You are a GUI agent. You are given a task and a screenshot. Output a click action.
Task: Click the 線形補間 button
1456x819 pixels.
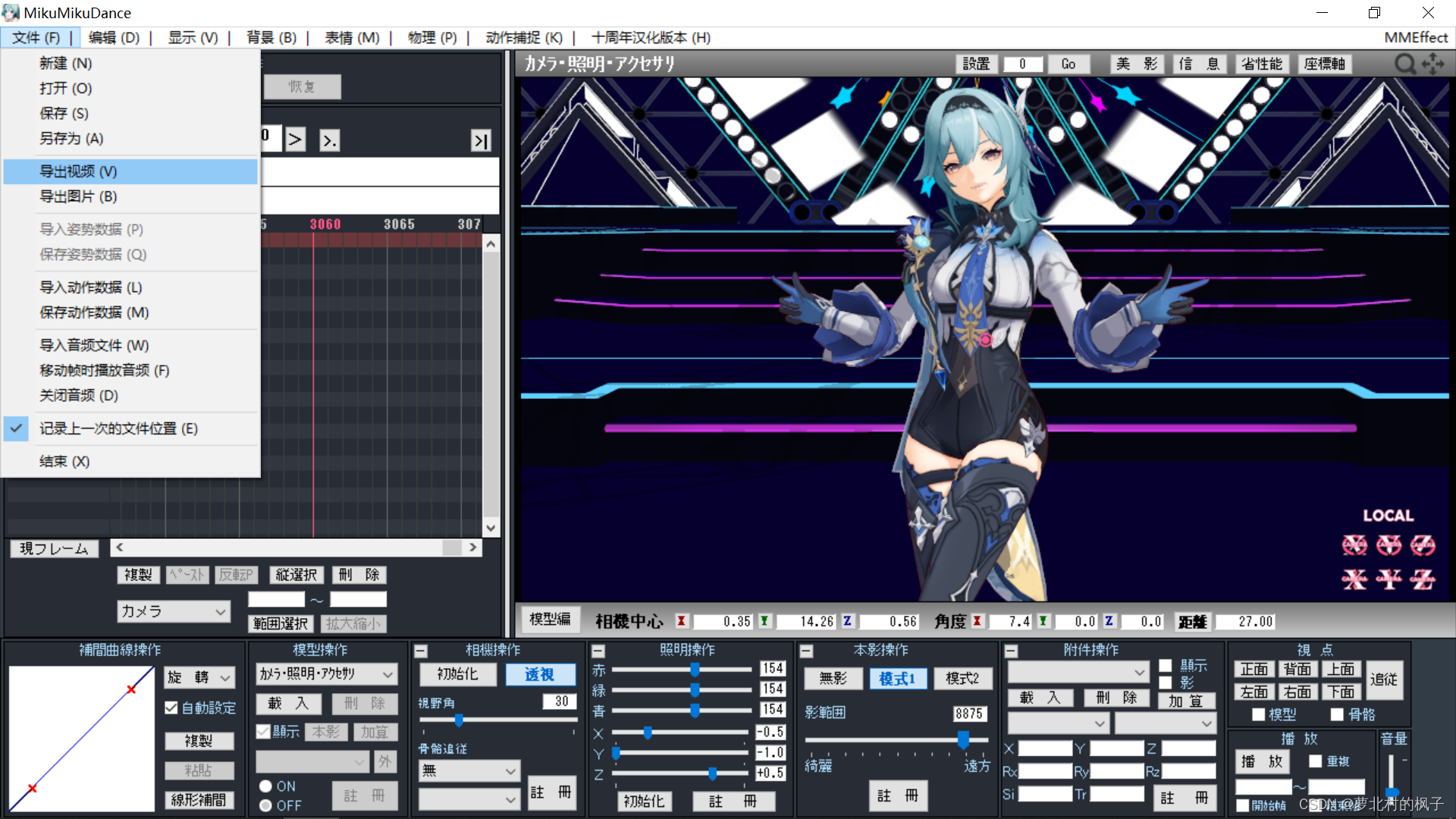pyautogui.click(x=199, y=800)
